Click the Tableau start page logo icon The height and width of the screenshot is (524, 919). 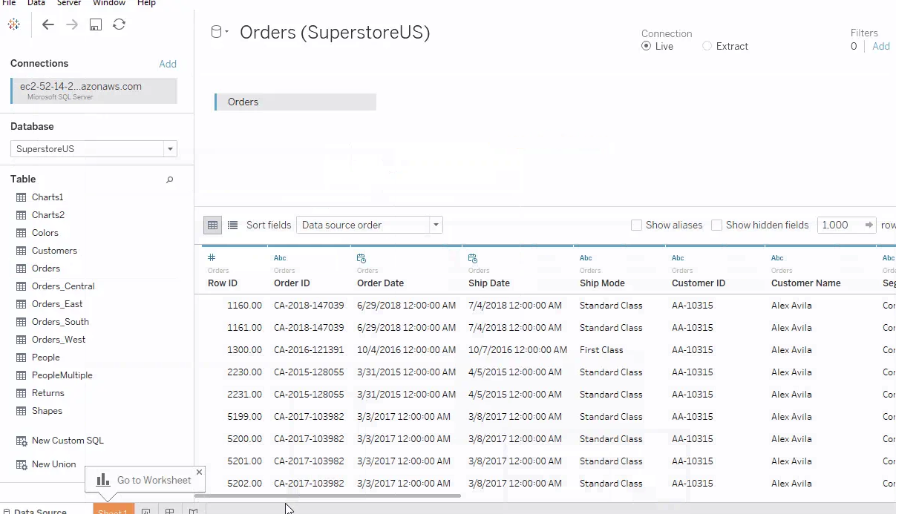pos(13,25)
